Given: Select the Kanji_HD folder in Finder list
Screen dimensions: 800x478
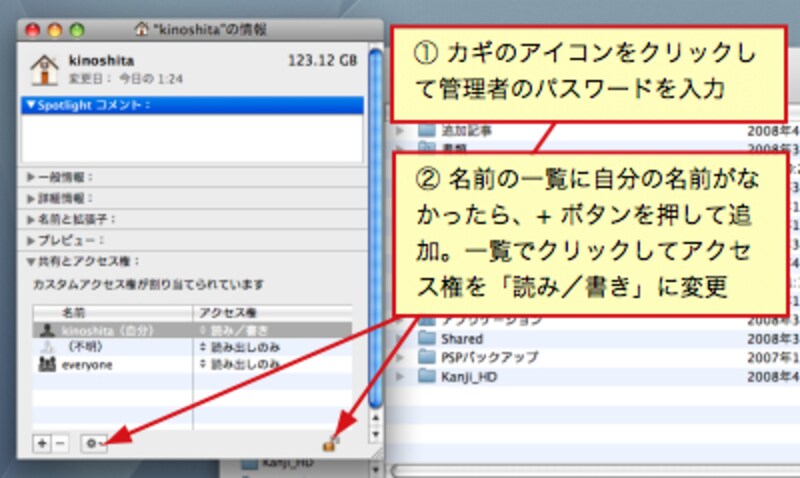Looking at the screenshot, I should click(x=457, y=377).
